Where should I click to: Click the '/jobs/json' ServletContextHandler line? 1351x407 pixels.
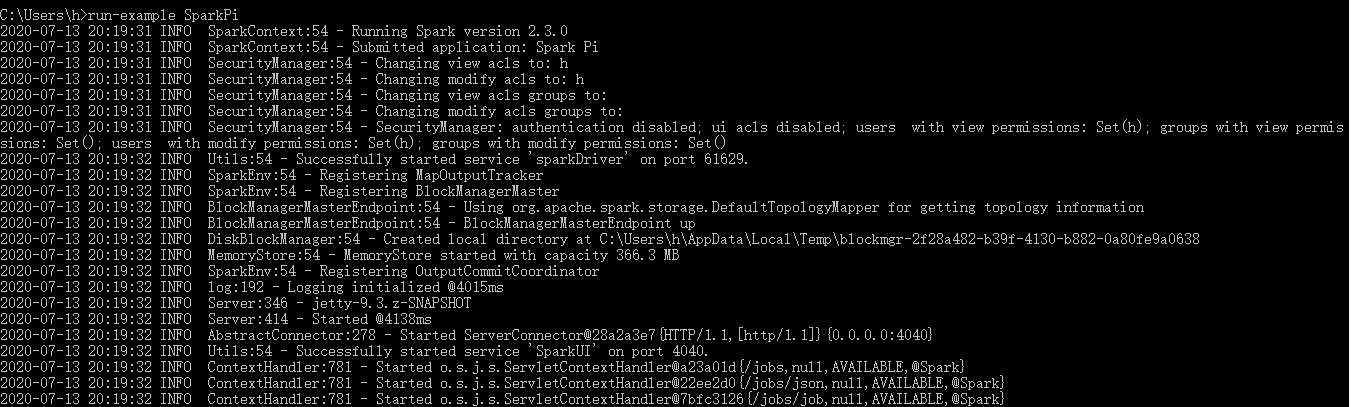502,383
